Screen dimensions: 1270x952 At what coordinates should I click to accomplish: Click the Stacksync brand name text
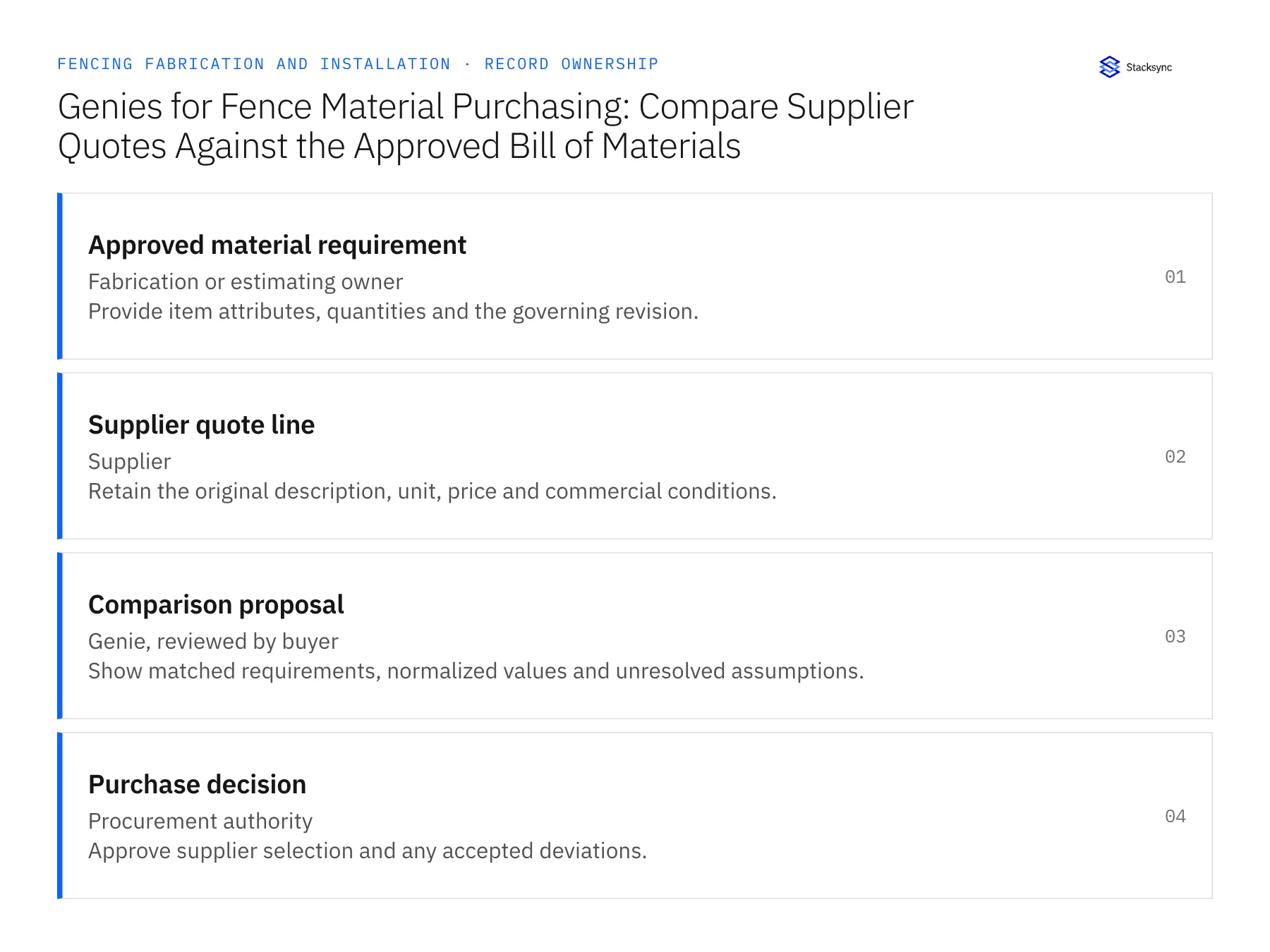tap(1149, 68)
